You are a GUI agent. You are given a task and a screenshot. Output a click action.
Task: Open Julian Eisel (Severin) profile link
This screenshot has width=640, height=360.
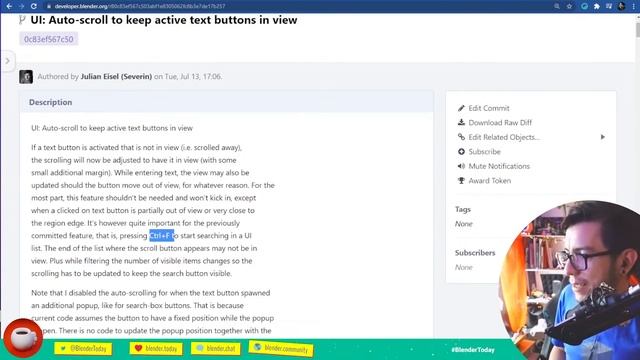pyautogui.click(x=116, y=76)
